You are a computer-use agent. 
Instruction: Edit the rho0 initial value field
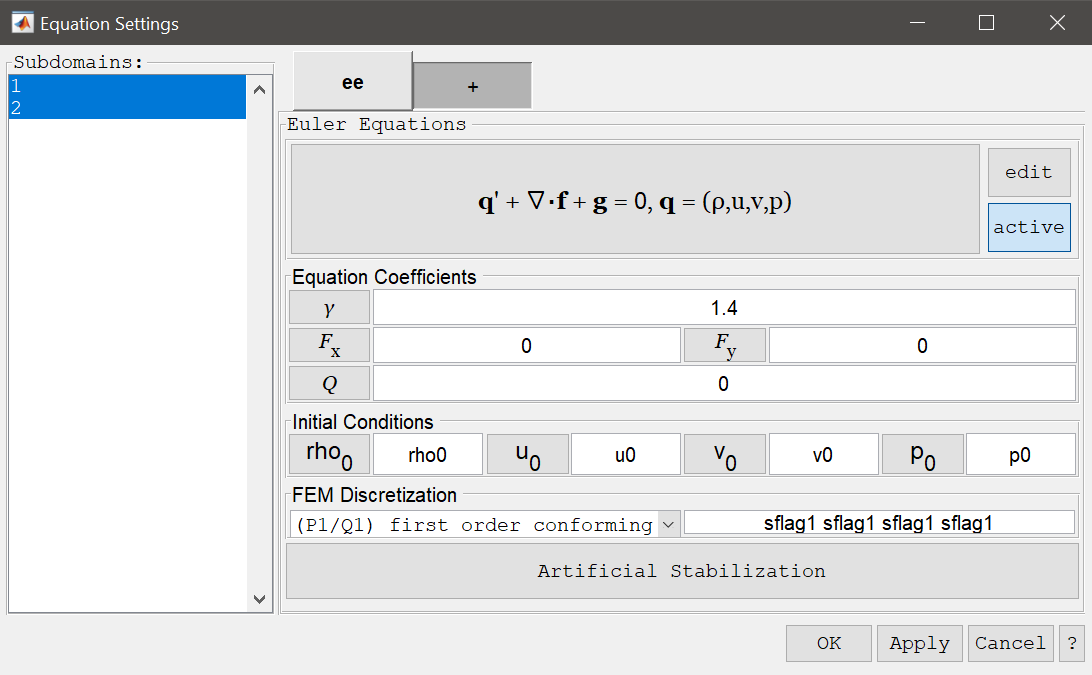tap(428, 454)
